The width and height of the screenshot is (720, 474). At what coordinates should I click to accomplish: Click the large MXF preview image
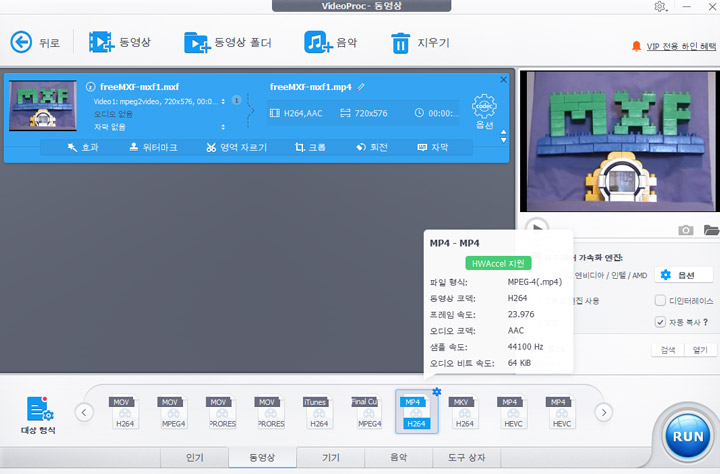click(618, 141)
